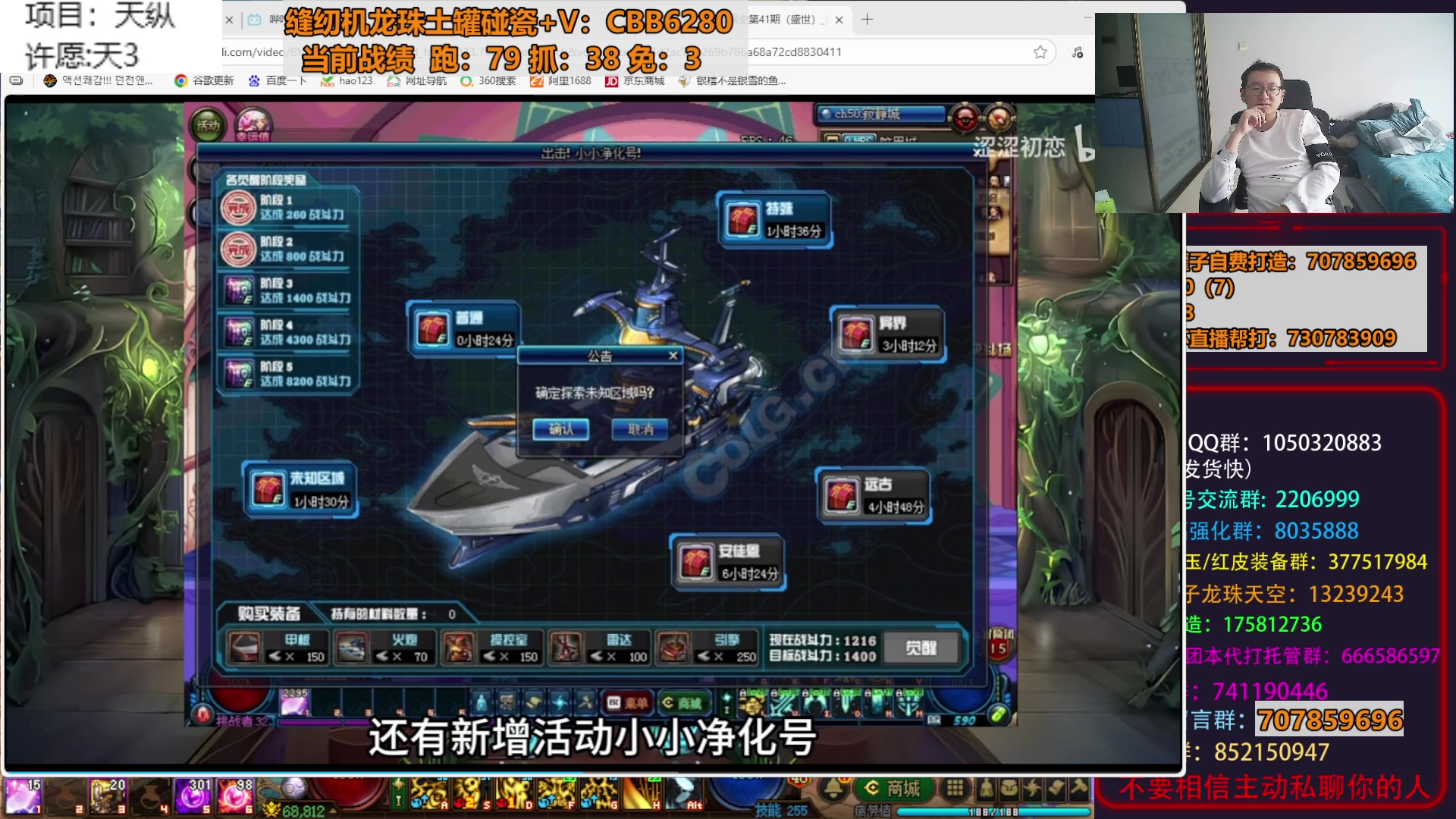Image resolution: width=1456 pixels, height=819 pixels.
Task: Buy the 雷达 radar equipment icon
Action: pos(566,648)
